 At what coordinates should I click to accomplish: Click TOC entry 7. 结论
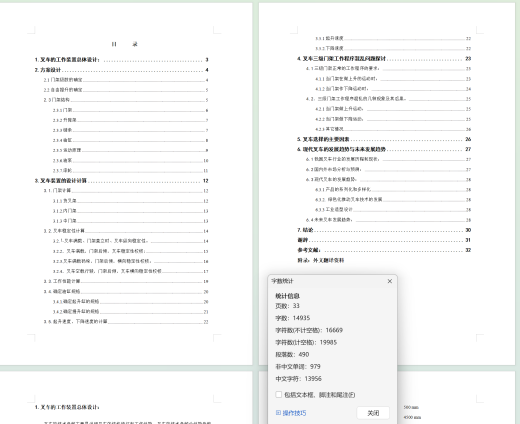pyautogui.click(x=384, y=230)
